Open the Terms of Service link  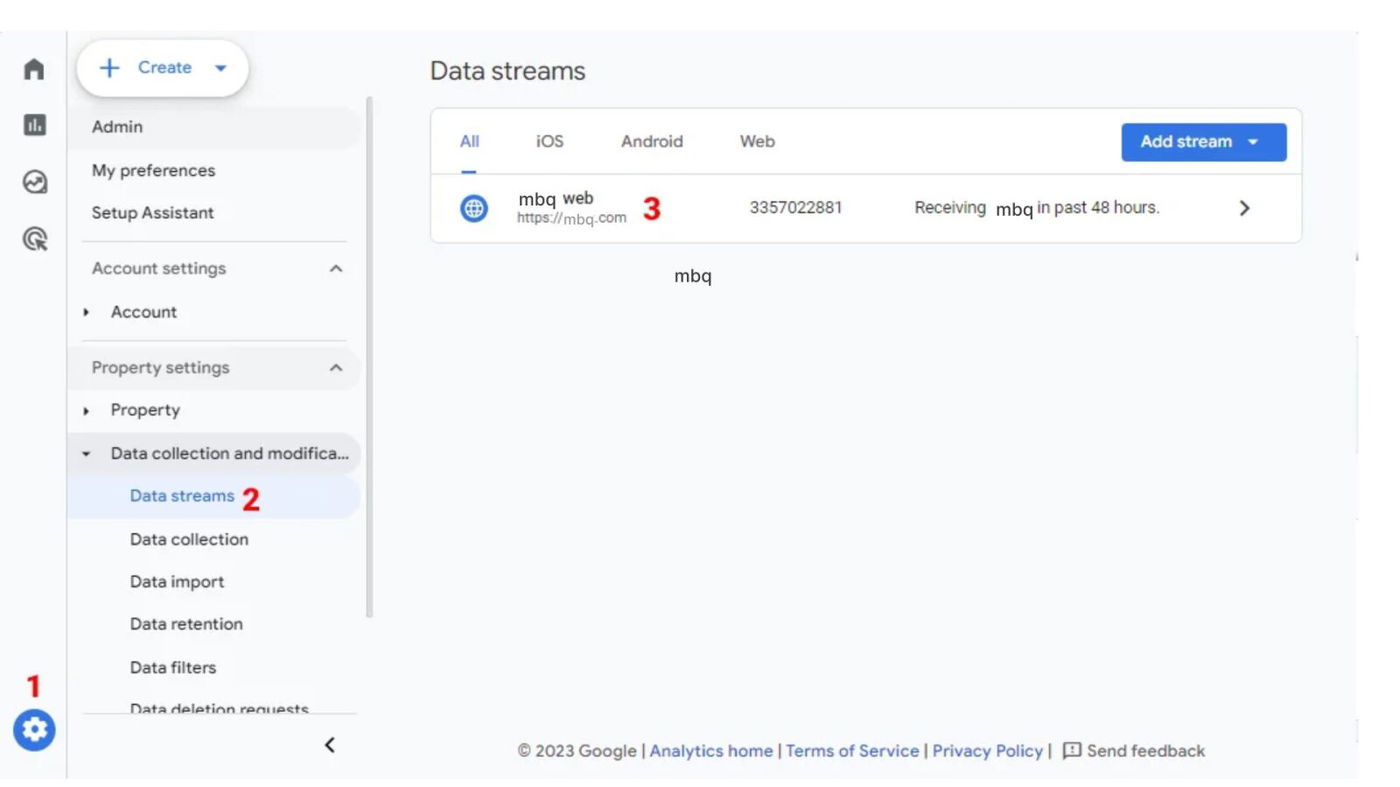852,751
